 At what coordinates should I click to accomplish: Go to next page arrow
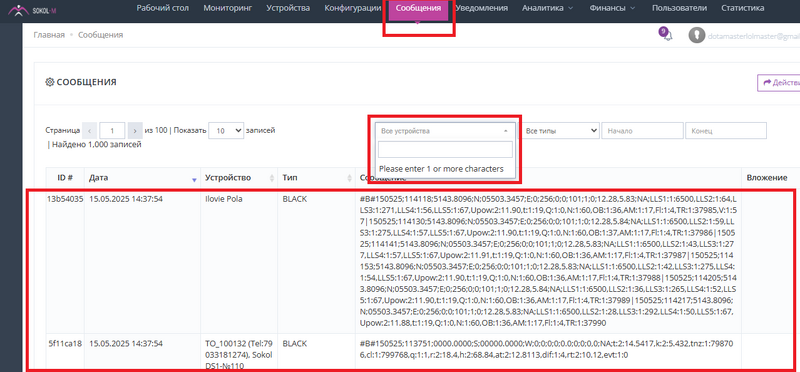[135, 131]
